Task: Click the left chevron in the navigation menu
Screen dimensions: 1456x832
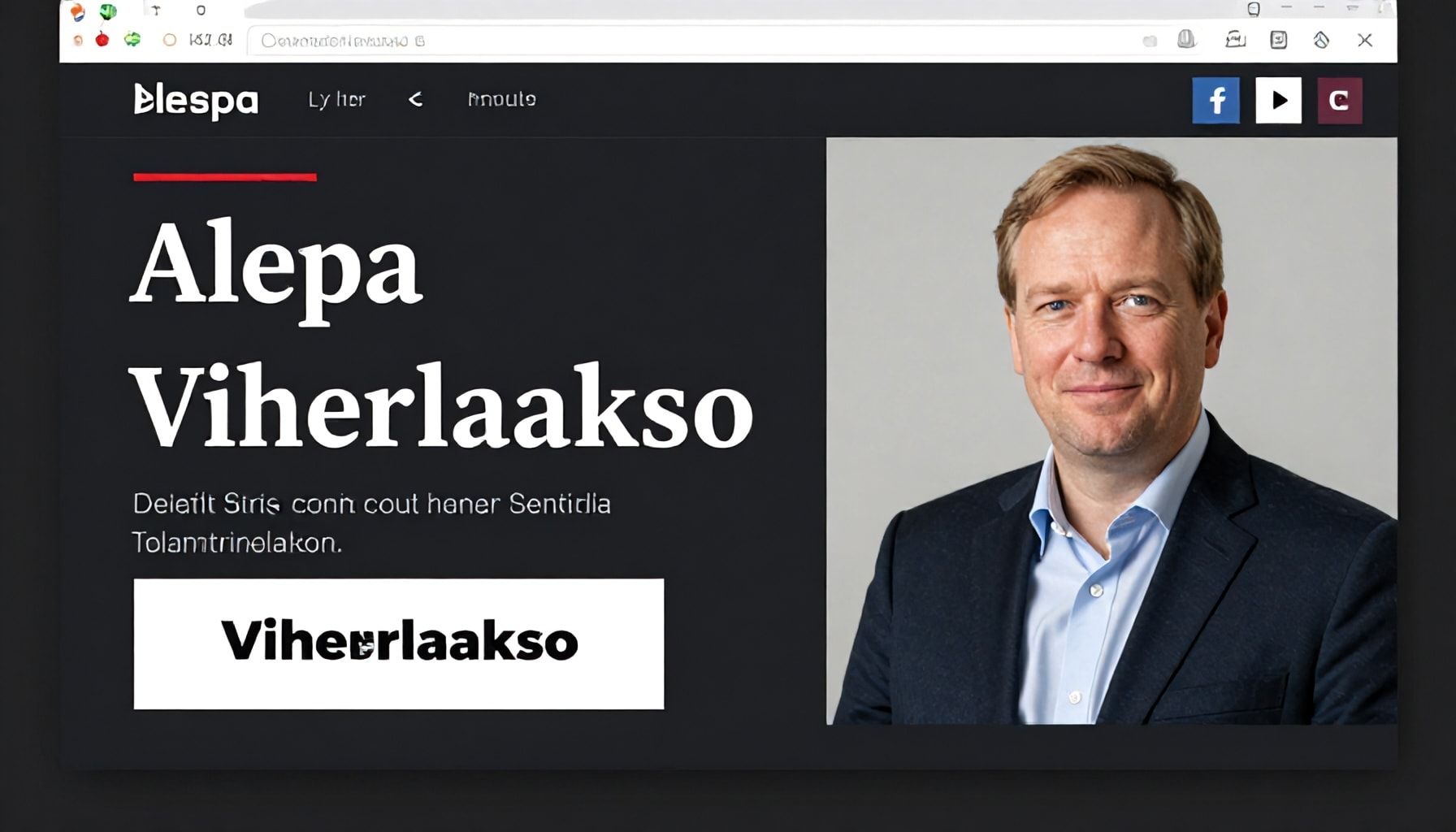Action: point(415,99)
